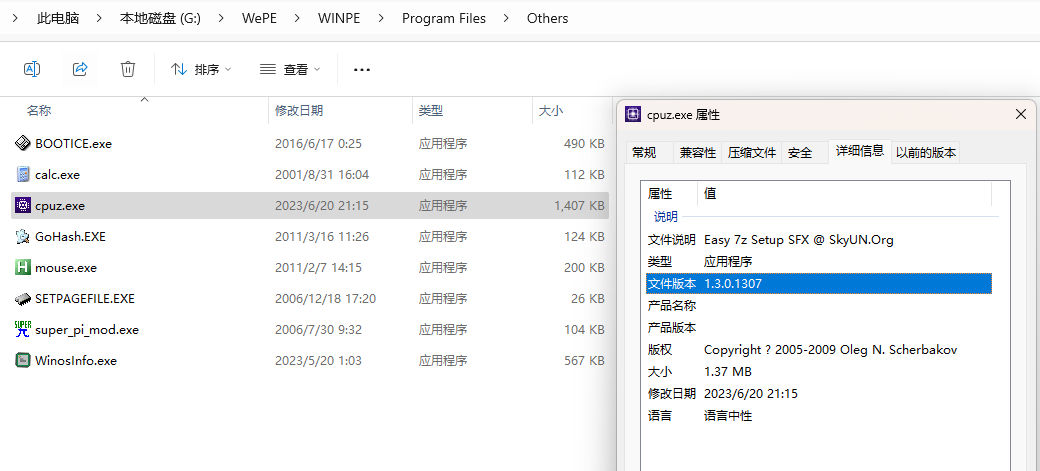Image resolution: width=1040 pixels, height=471 pixels.
Task: Navigate to Program Files in breadcrumb
Action: pyautogui.click(x=443, y=18)
